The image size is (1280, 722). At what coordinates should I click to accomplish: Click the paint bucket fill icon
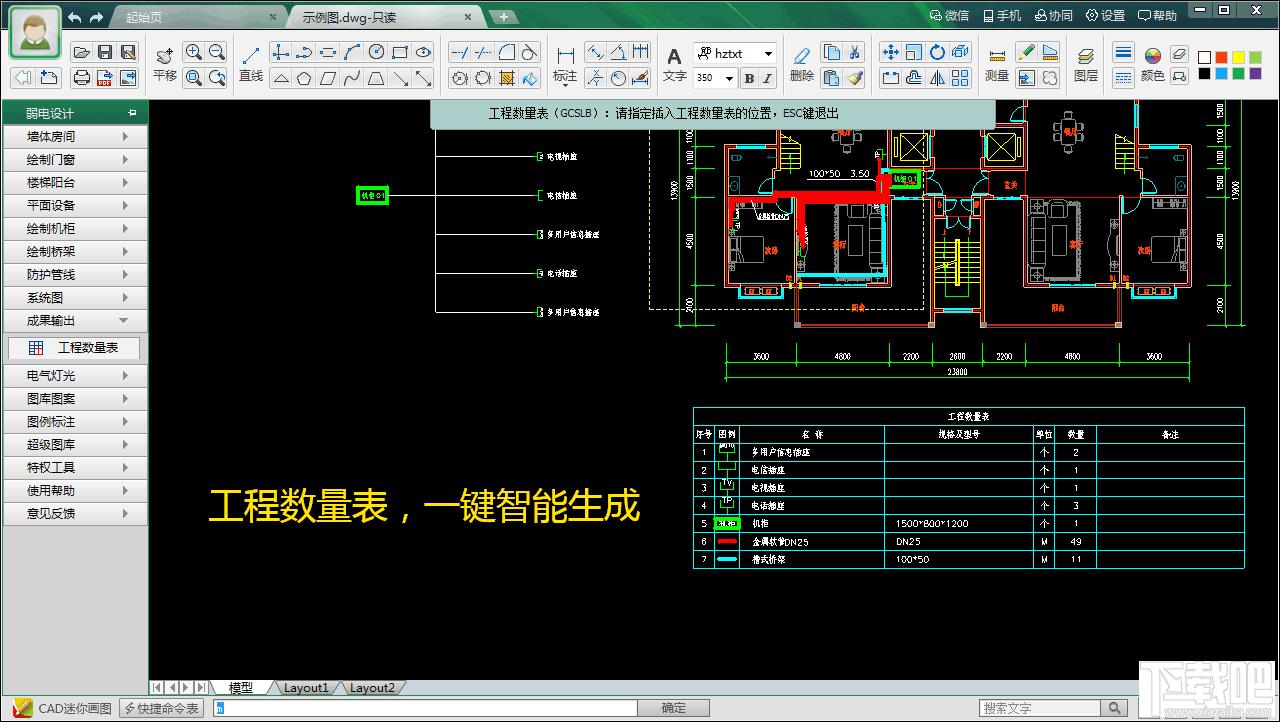click(530, 77)
